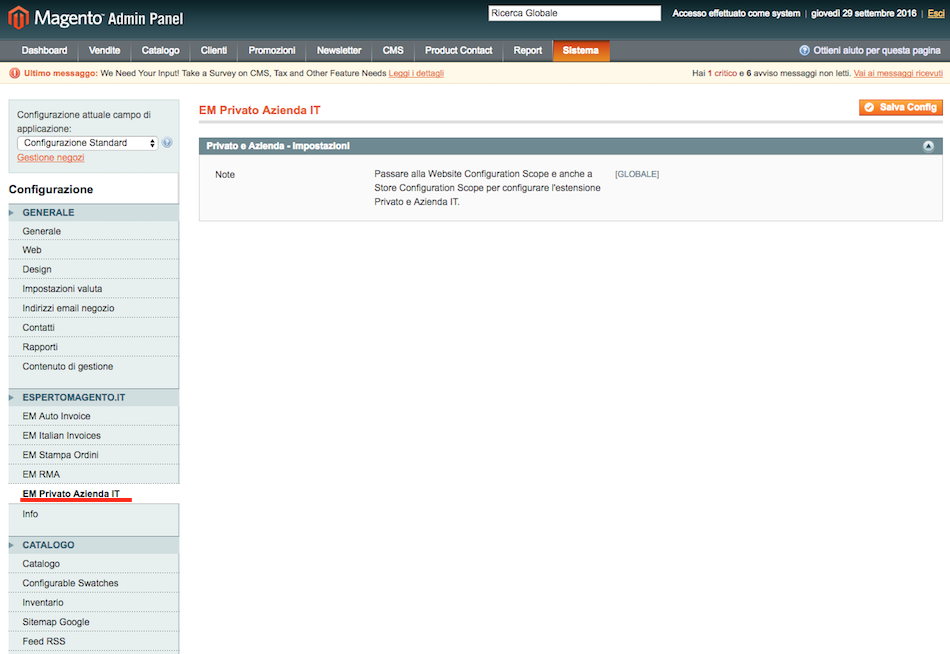
Task: Open the Leggi i dettagli link
Action: click(x=416, y=73)
